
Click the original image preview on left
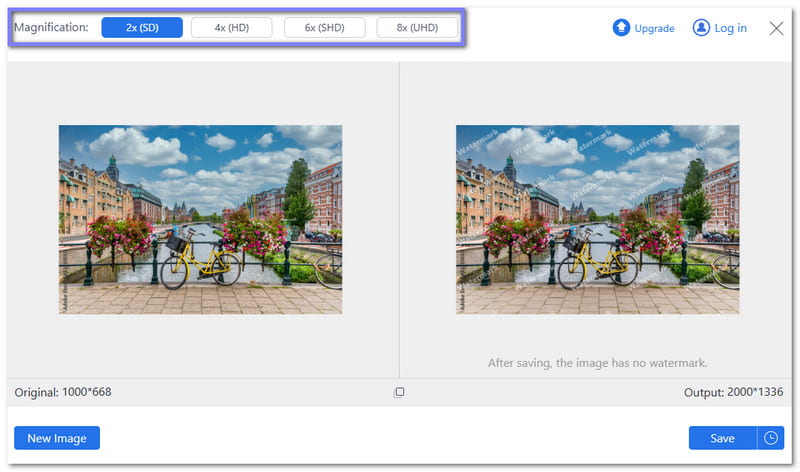pyautogui.click(x=200, y=219)
